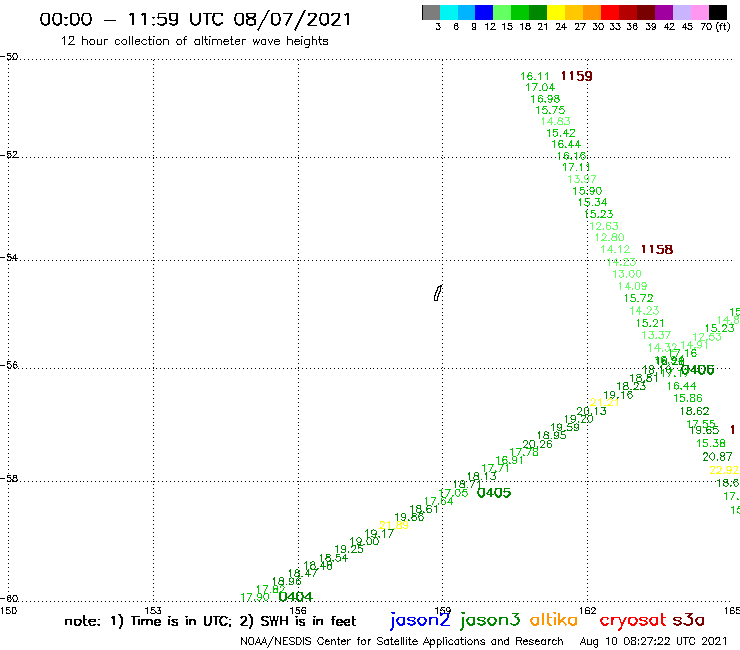Click the cyan 6 ft legend swatch
Image resolution: width=740 pixels, height=650 pixels.
click(x=448, y=12)
